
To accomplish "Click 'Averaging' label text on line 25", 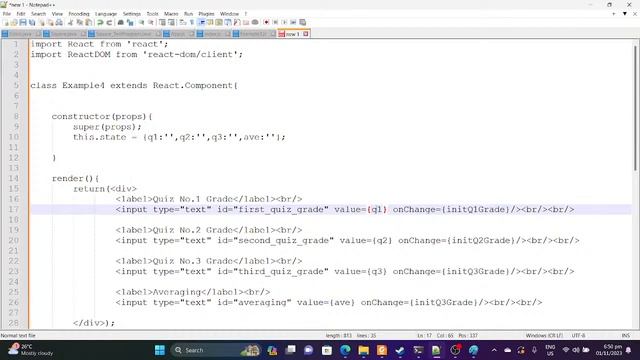I will tap(176, 292).
